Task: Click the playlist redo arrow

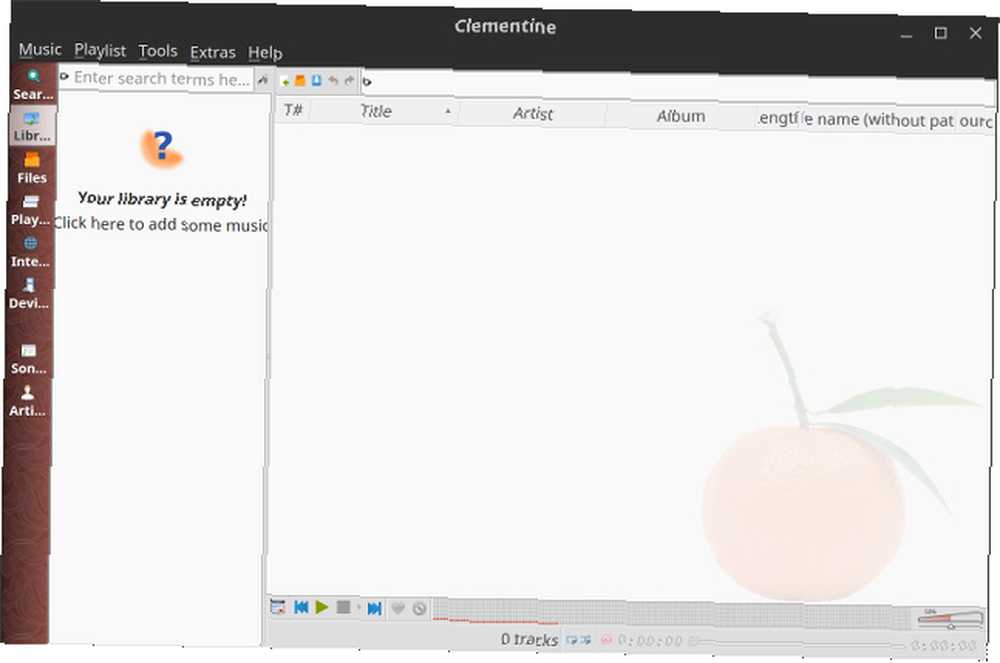Action: click(349, 81)
